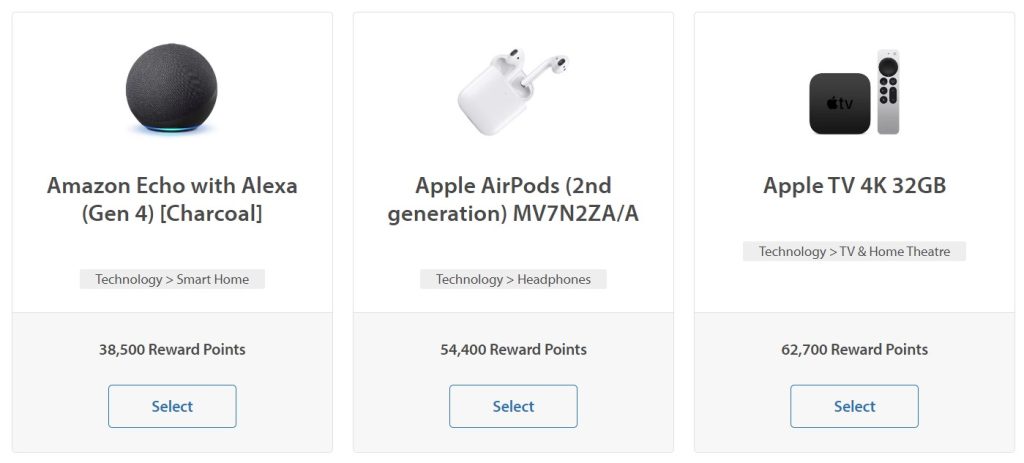Click the Technology > Smart Home category tag
The image size is (1024, 463).
tap(172, 279)
